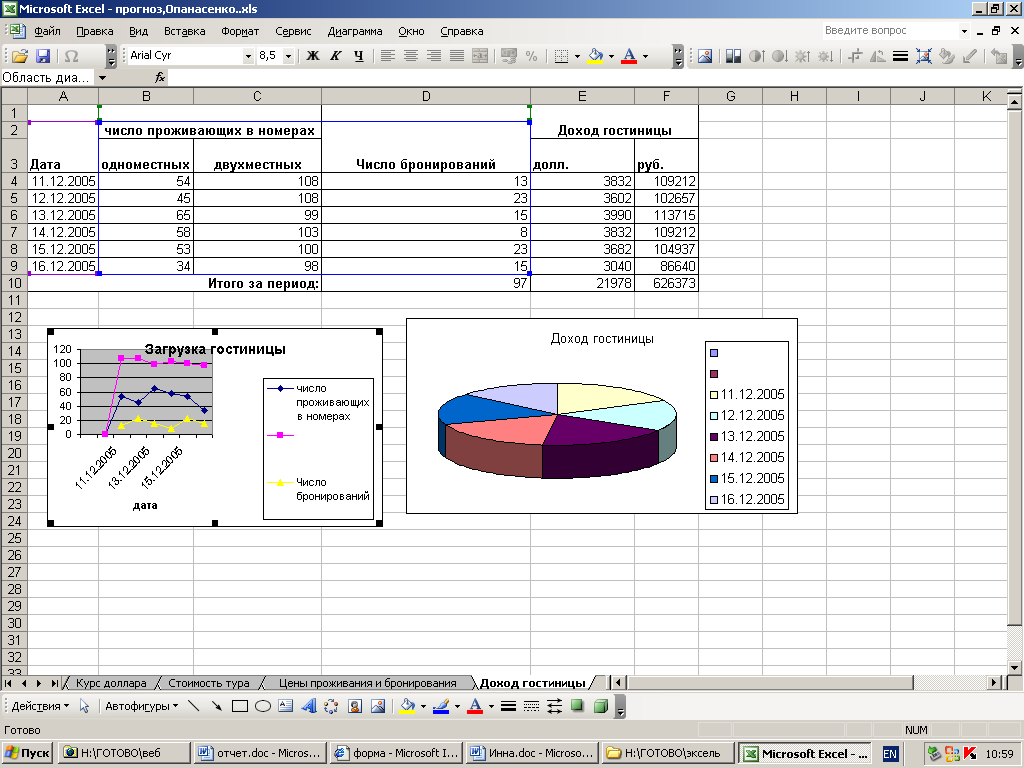Click the EN language indicator
Viewport: 1024px width, 768px height.
(889, 754)
